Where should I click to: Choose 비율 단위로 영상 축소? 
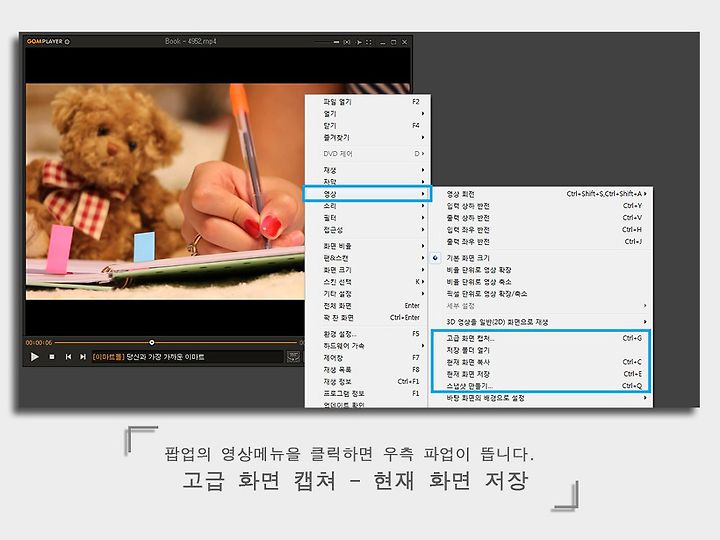click(540, 282)
